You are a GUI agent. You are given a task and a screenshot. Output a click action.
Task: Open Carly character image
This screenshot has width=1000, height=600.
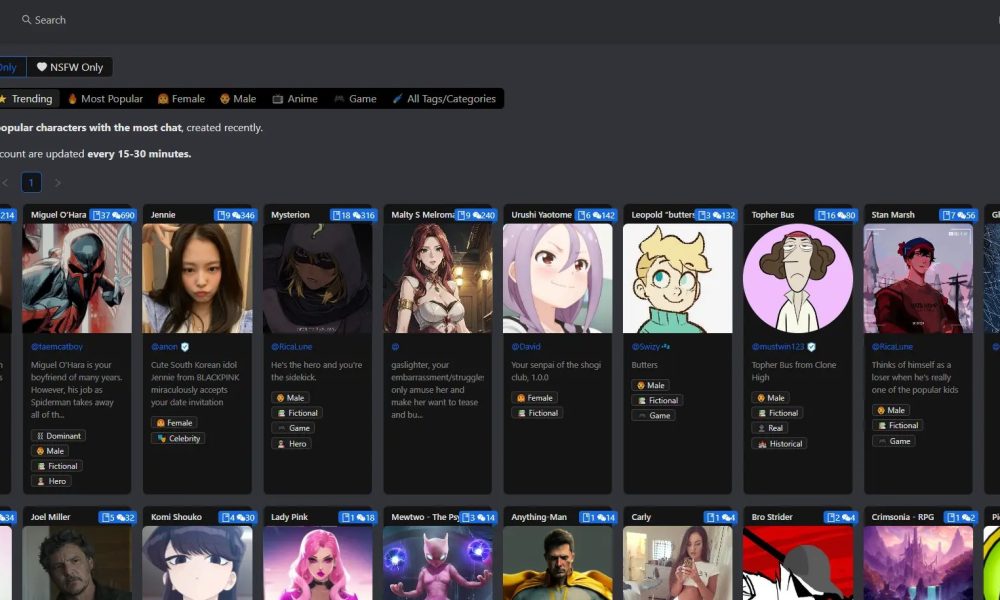[x=677, y=563]
